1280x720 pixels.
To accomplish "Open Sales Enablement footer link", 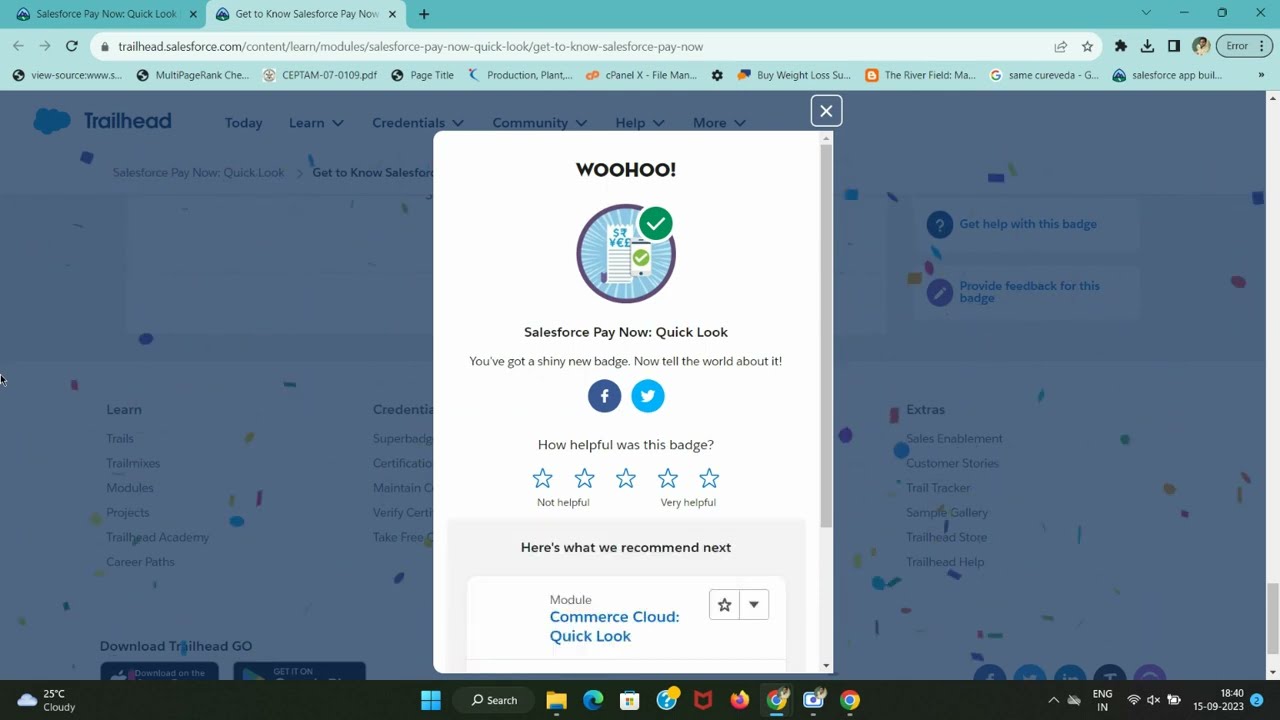I will [954, 439].
